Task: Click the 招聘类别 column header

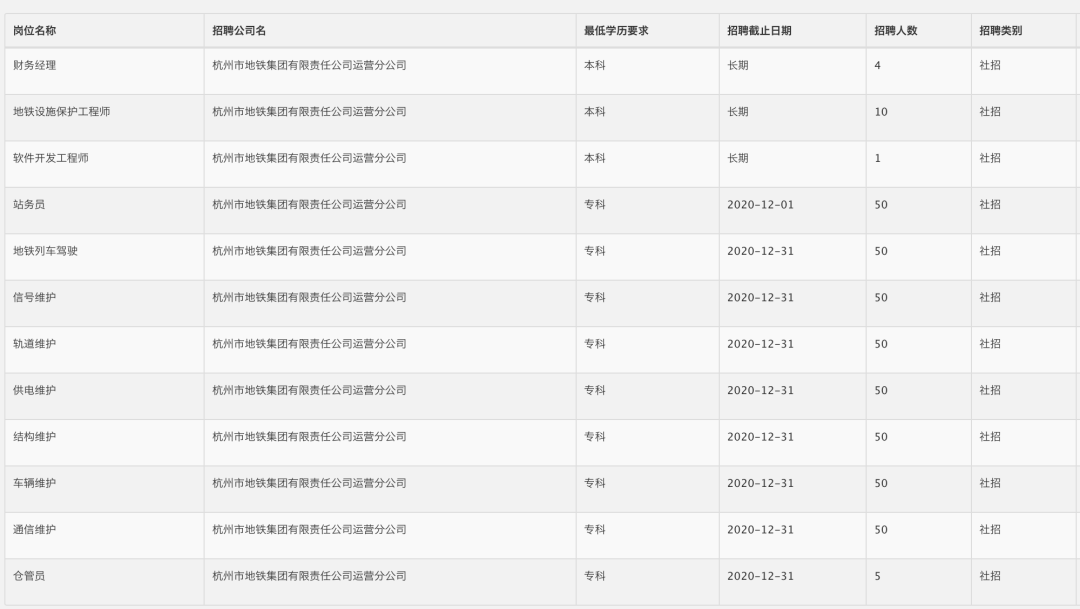Action: click(1000, 31)
